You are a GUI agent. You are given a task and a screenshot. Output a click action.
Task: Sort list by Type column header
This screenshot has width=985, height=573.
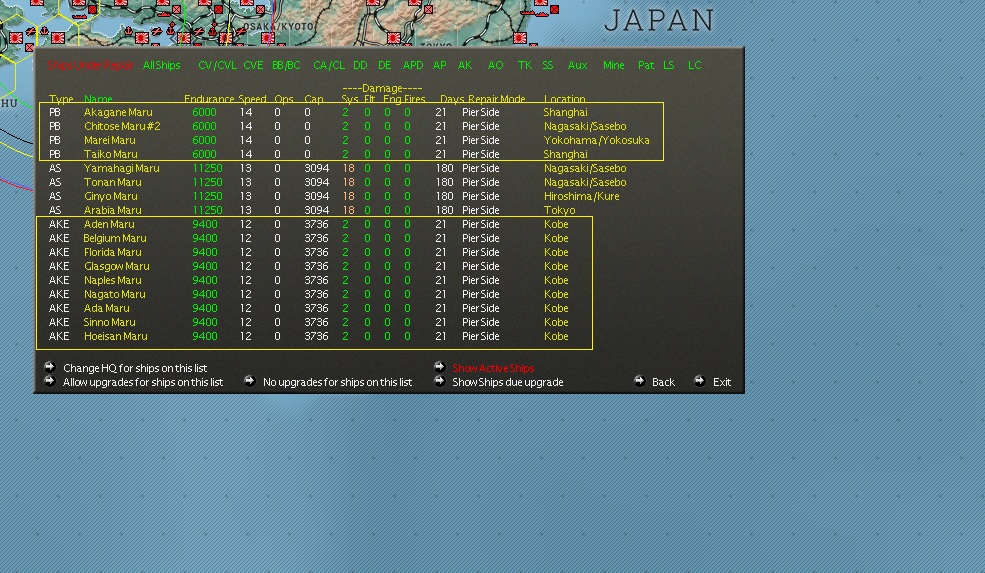[61, 99]
